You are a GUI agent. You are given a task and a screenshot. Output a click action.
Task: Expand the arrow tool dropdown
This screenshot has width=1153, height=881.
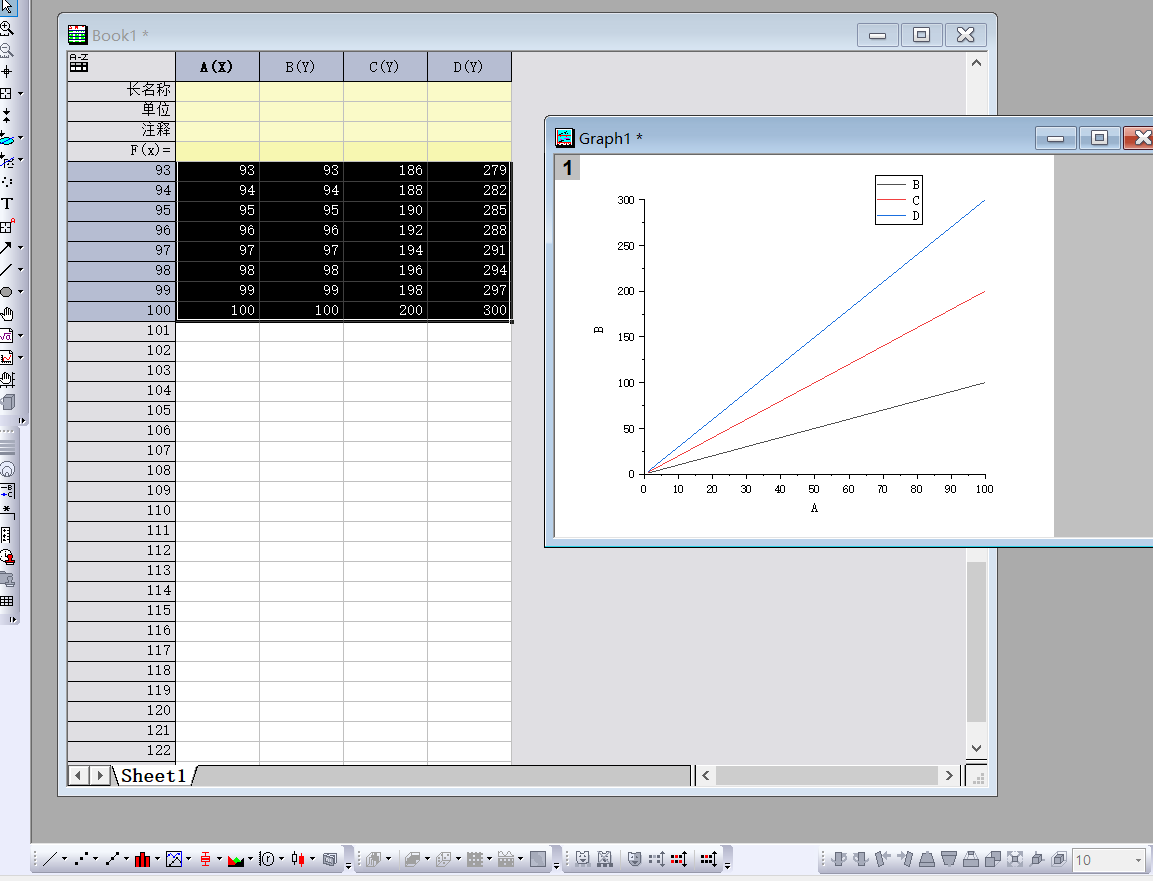21,248
